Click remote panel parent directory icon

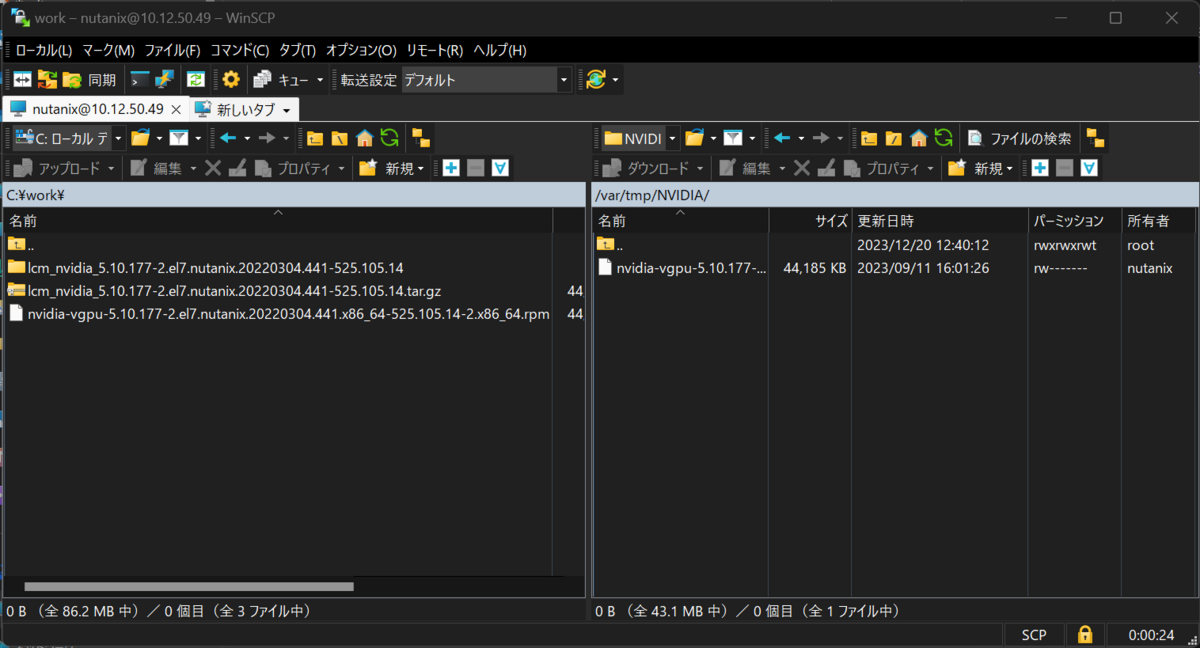869,138
